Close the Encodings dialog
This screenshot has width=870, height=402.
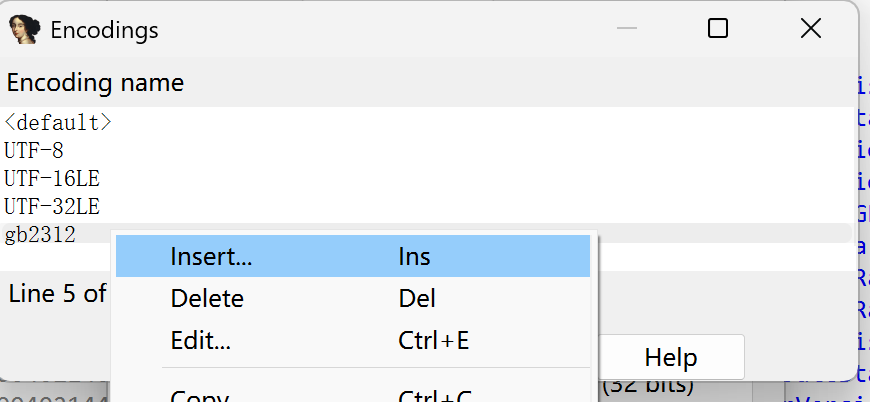[811, 28]
